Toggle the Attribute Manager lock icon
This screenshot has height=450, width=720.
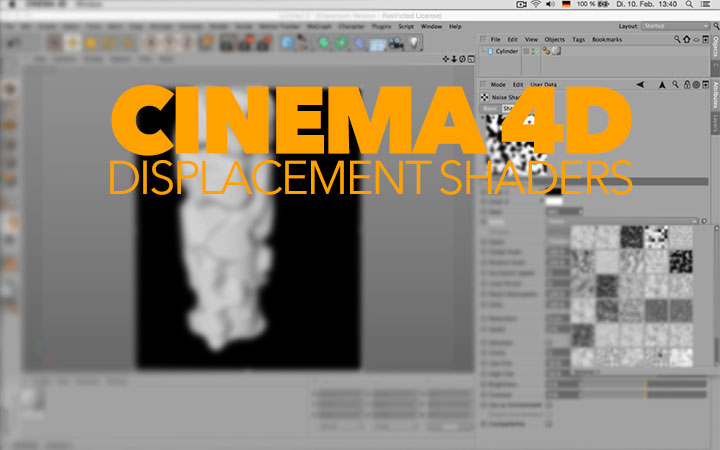(x=687, y=84)
